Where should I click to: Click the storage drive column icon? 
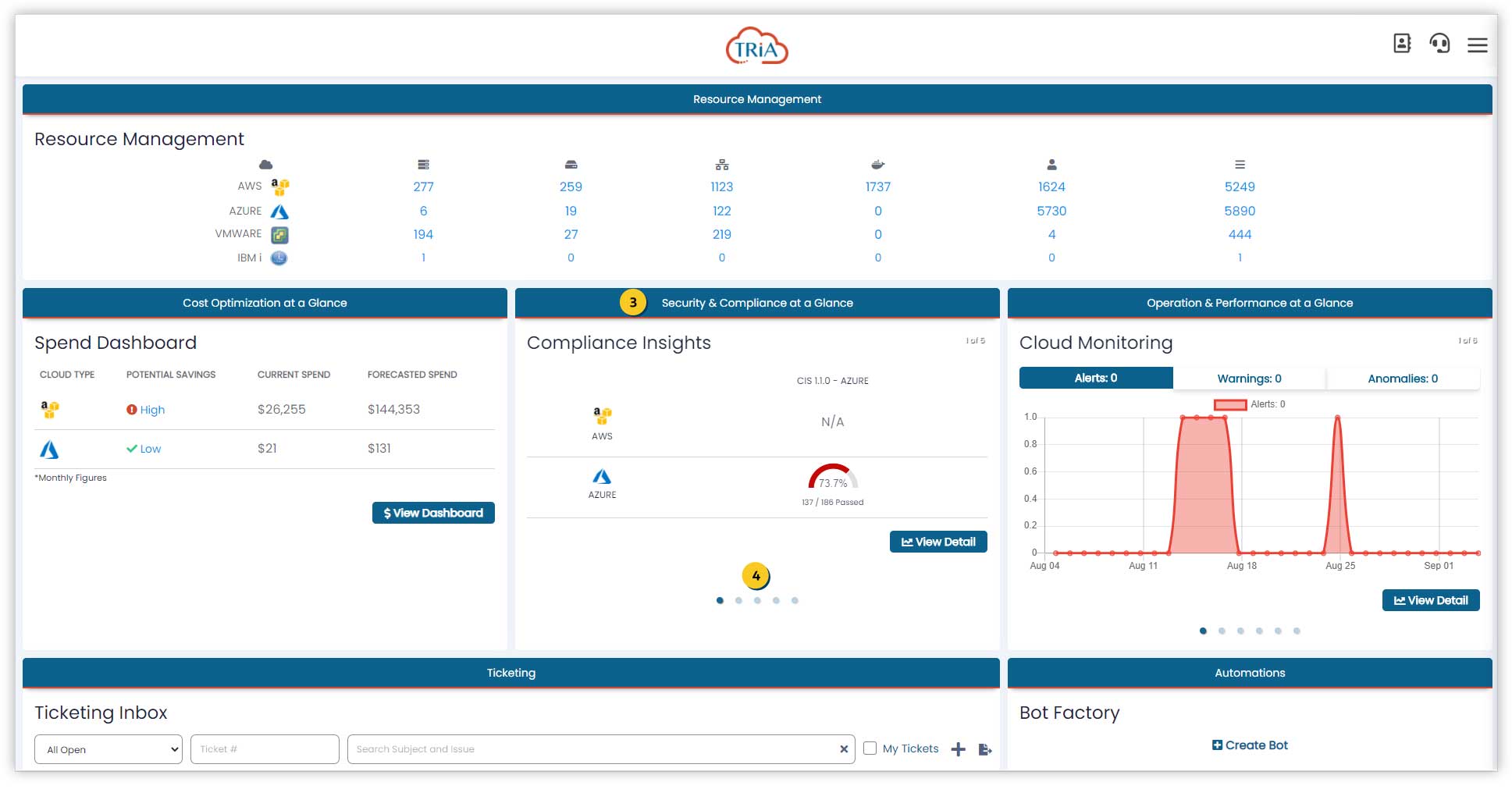[571, 165]
